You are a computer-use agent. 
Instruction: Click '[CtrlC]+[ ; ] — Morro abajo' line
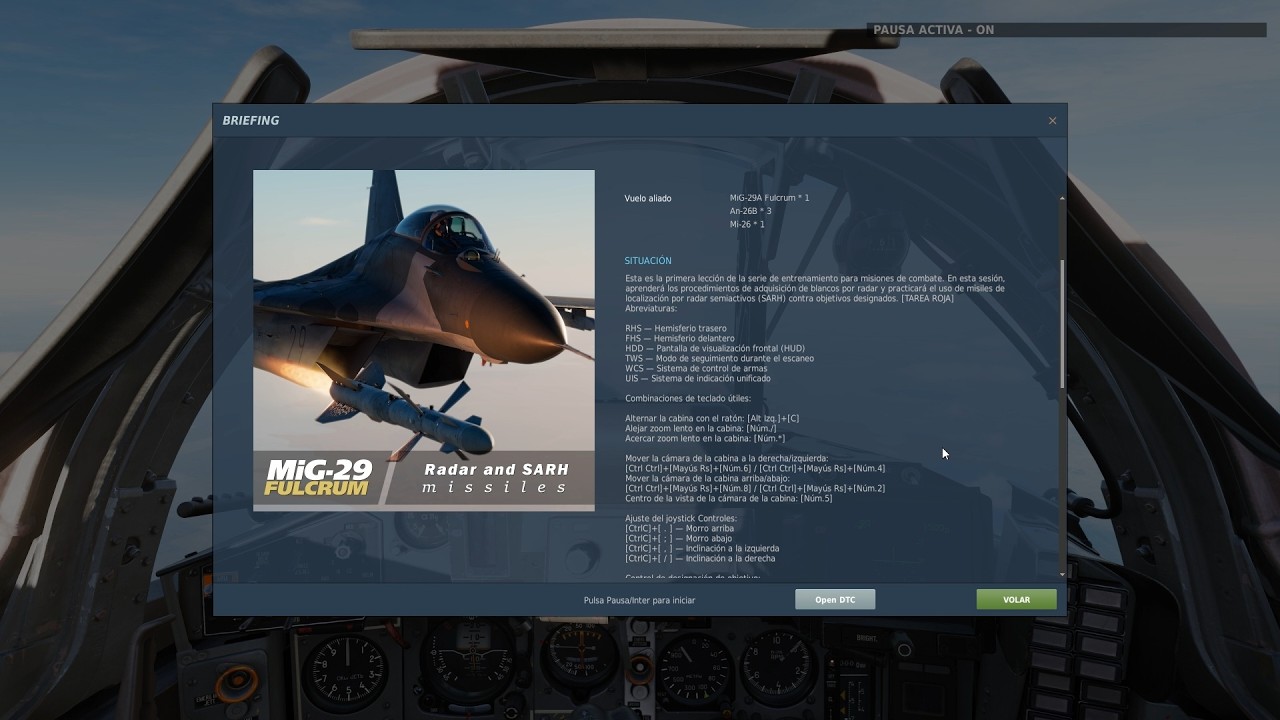tap(678, 538)
